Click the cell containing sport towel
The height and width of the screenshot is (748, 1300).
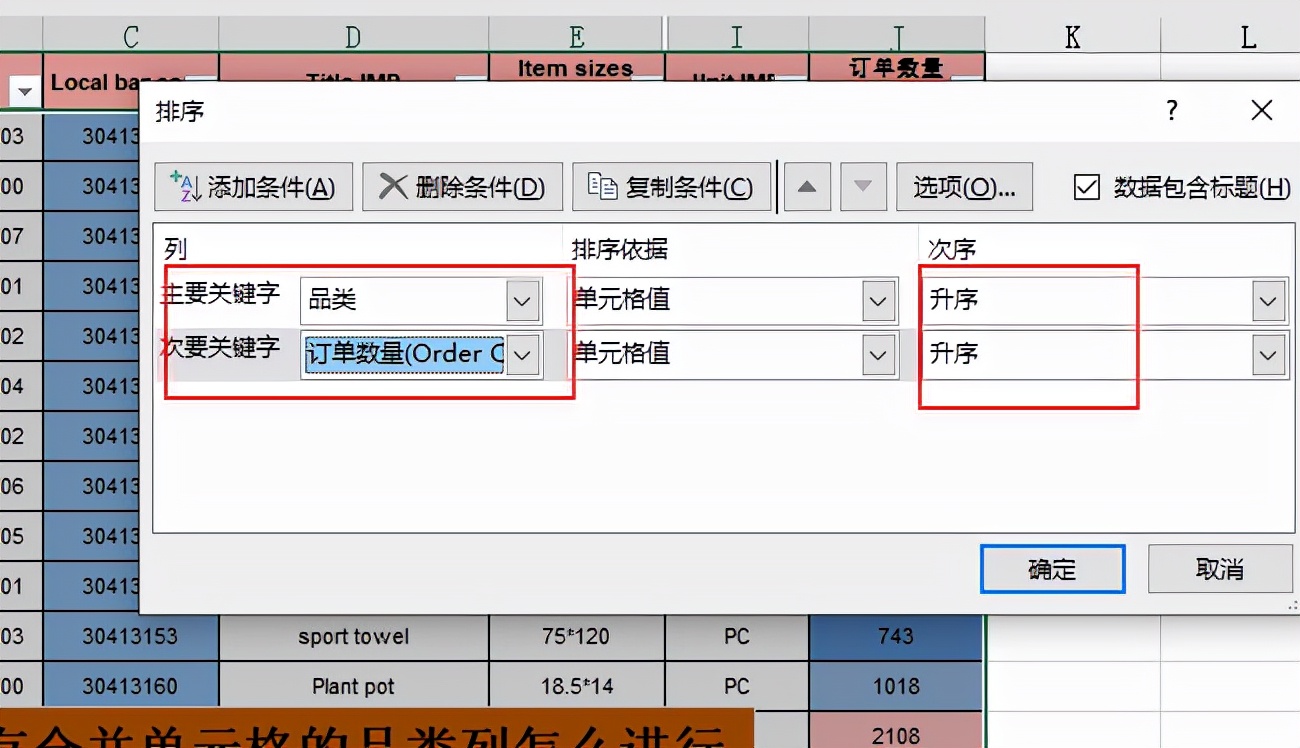352,636
